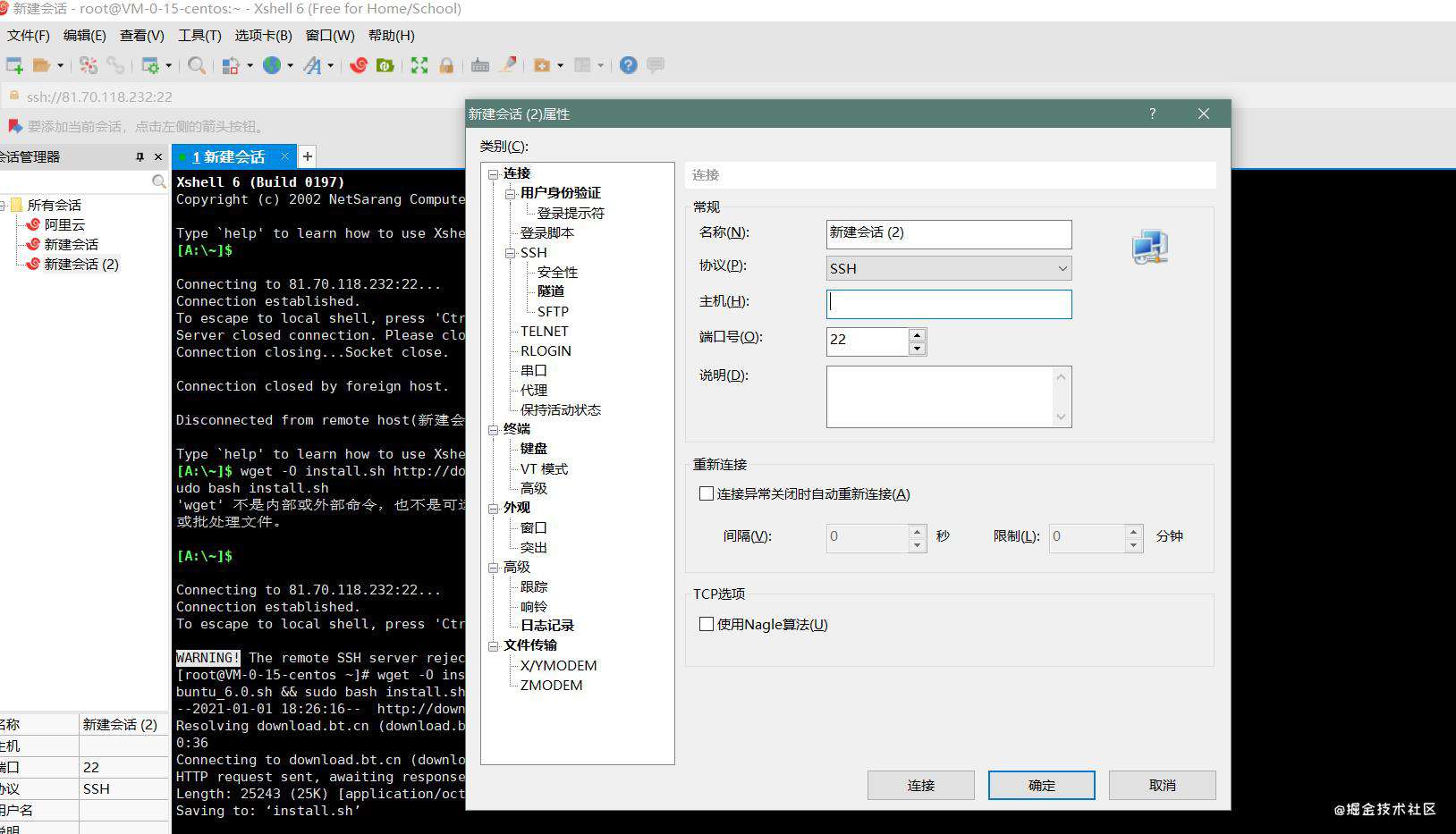Select 阿里云 session in session manager
This screenshot has width=1456, height=834.
[64, 224]
